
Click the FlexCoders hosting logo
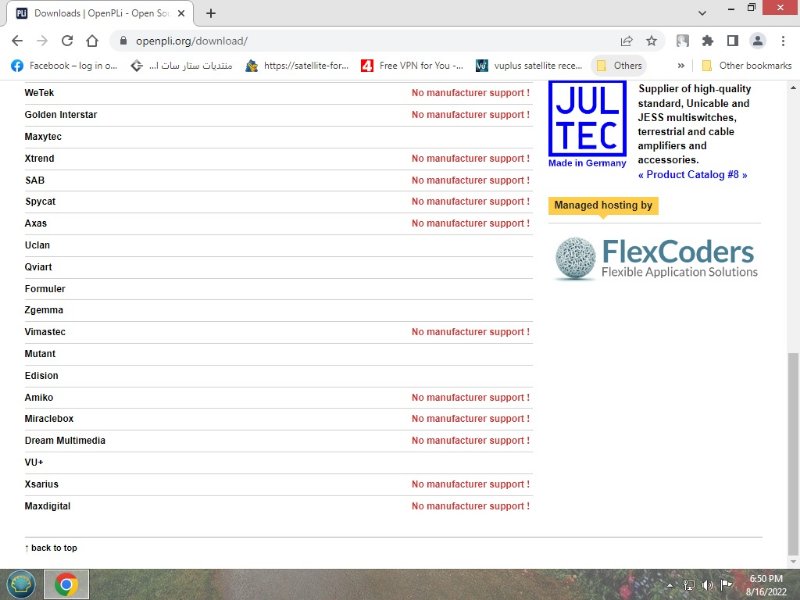pyautogui.click(x=656, y=258)
